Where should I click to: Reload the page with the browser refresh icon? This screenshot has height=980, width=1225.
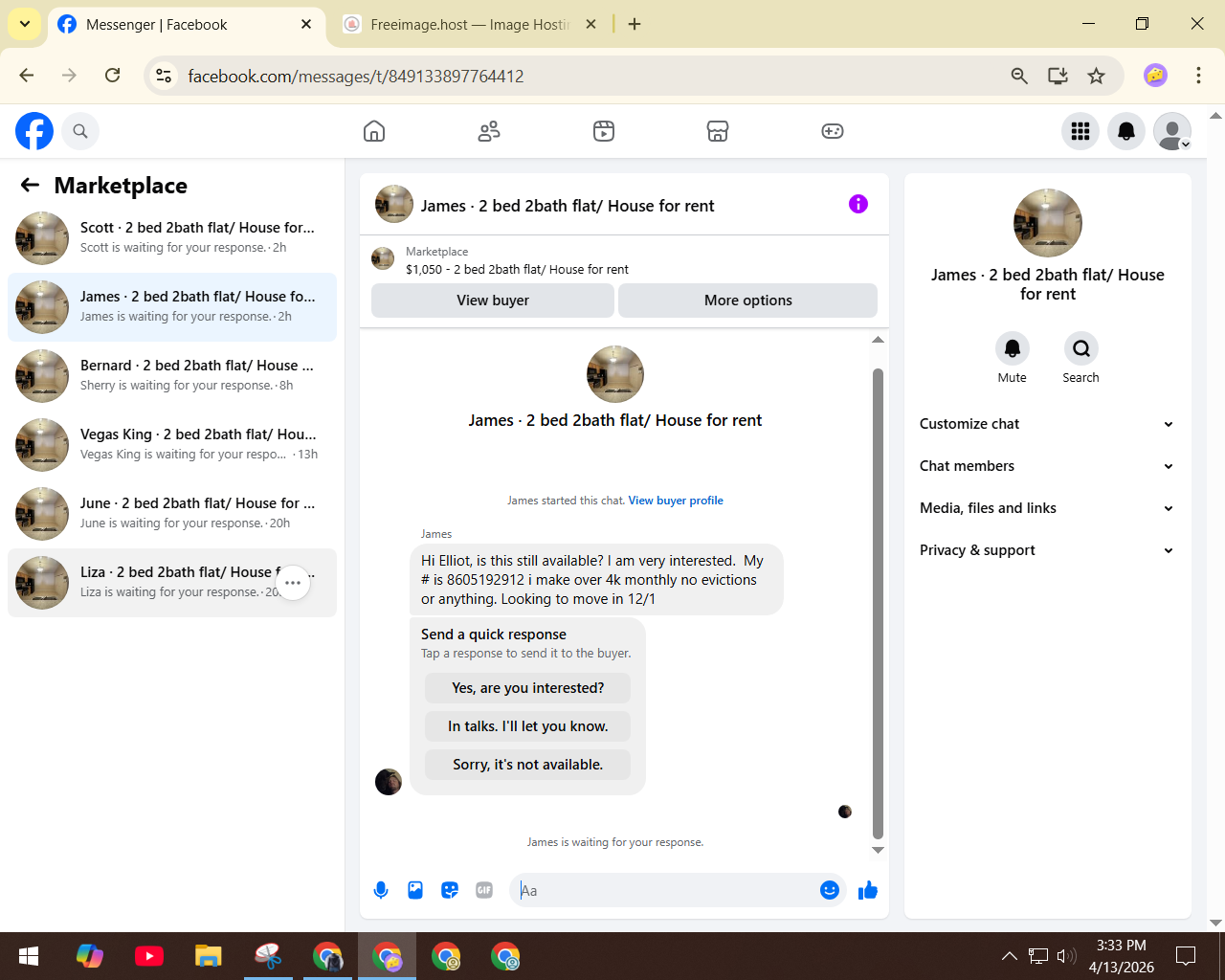(113, 76)
